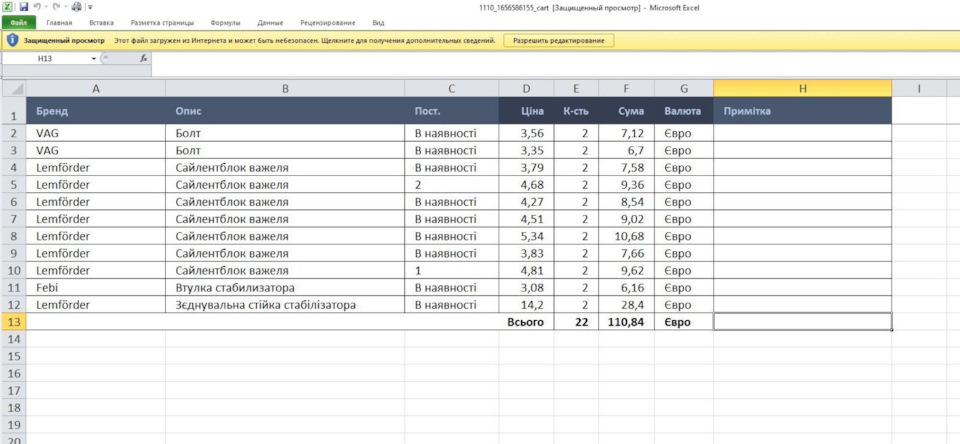
Task: Click the Excel application icon in the title bar
Action: pos(7,7)
